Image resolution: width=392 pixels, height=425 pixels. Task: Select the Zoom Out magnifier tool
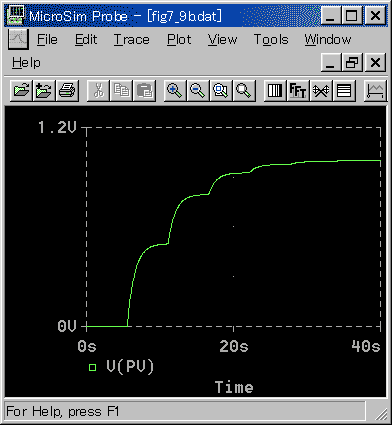coord(198,90)
